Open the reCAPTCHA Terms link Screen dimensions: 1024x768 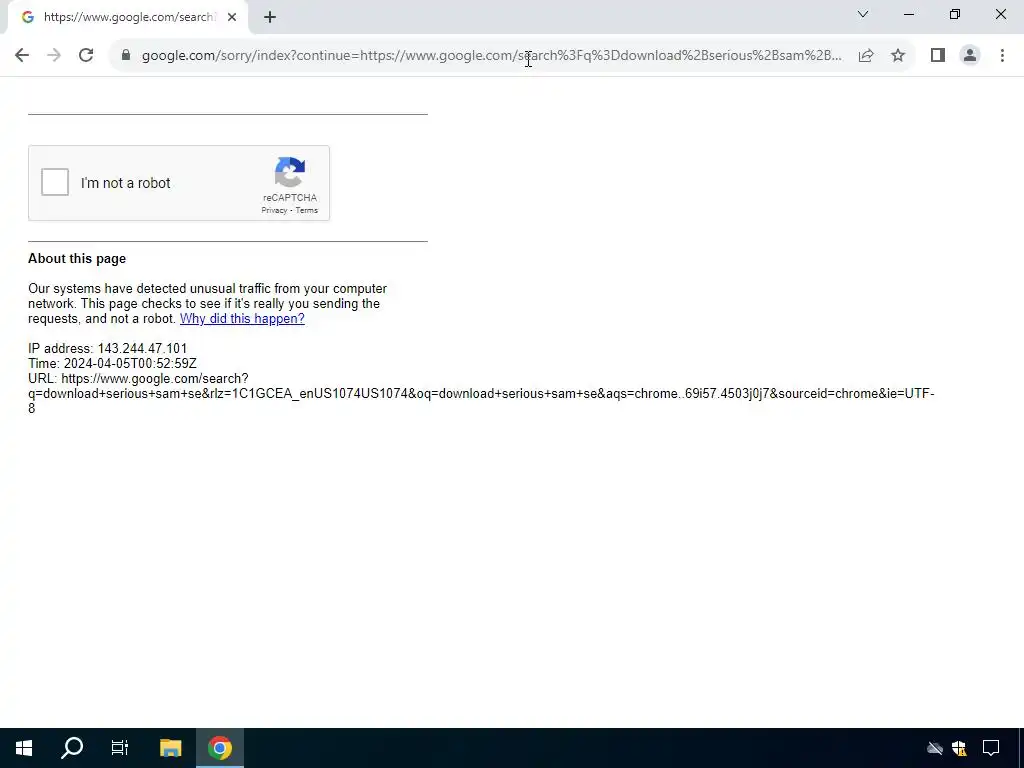[306, 210]
